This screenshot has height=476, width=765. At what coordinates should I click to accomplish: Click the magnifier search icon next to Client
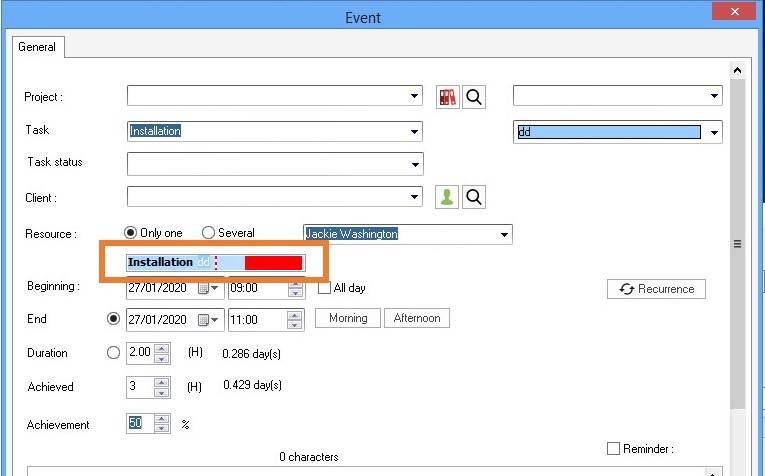point(474,197)
